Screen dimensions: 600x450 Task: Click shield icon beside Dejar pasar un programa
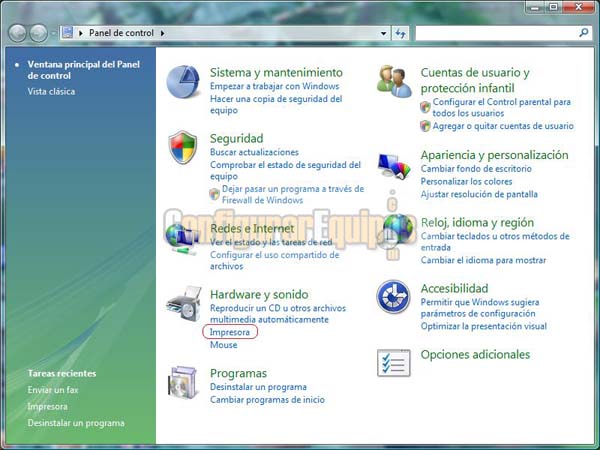[x=215, y=194]
